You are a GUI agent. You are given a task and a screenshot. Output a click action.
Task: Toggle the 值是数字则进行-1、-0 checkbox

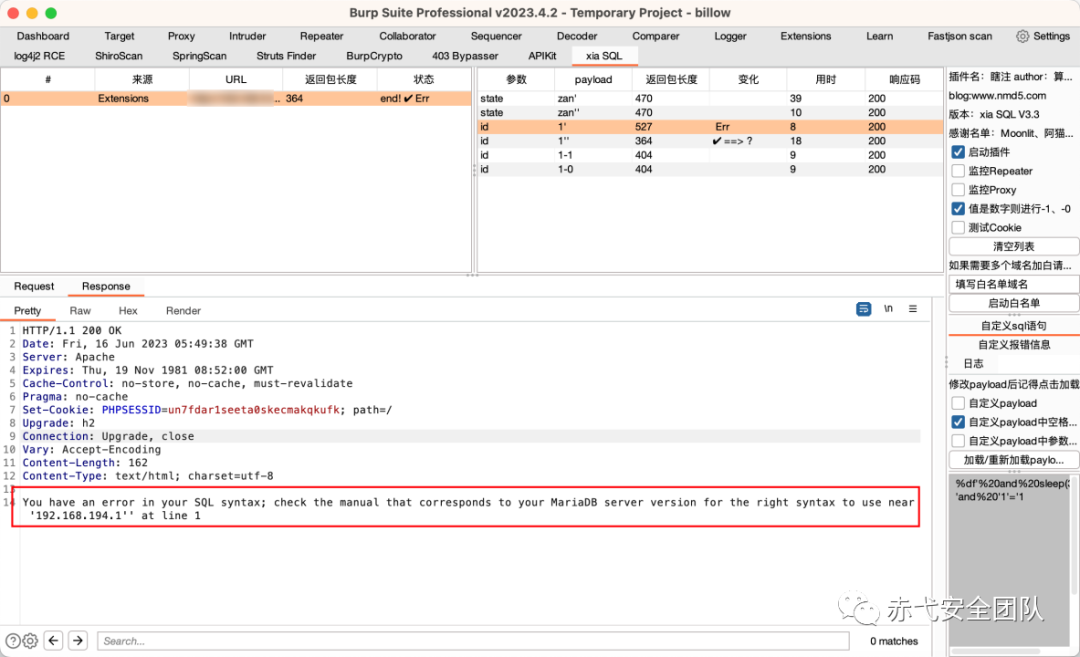click(x=957, y=209)
